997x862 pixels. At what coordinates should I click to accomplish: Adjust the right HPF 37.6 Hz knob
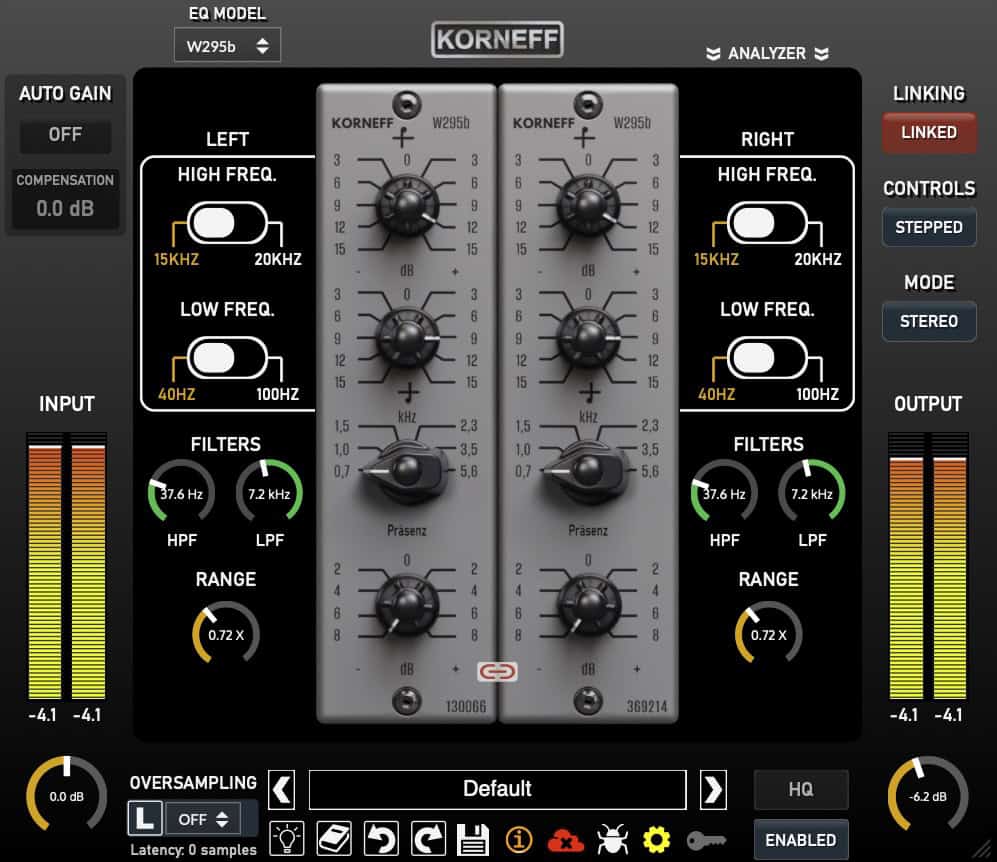pos(724,493)
